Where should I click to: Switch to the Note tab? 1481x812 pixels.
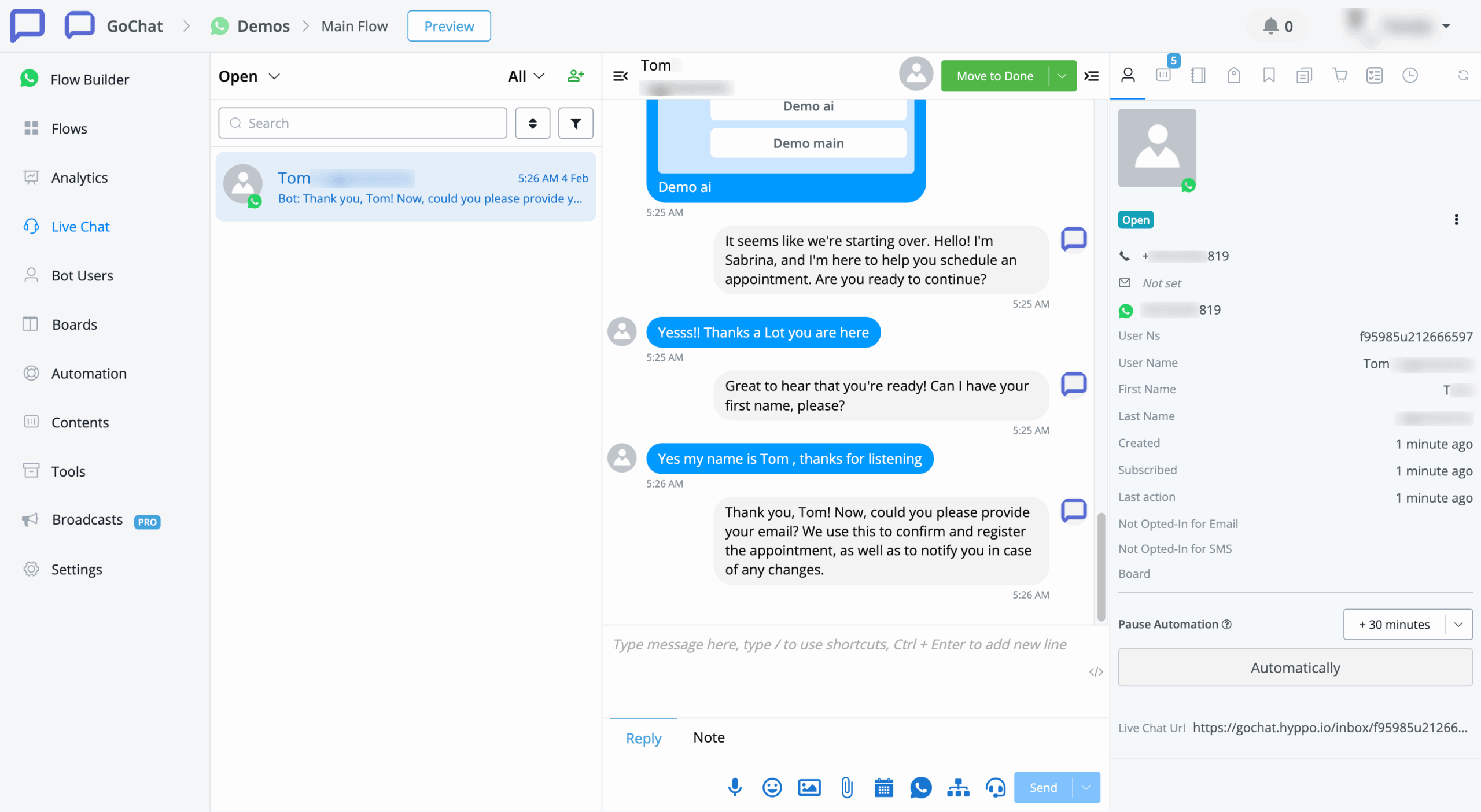point(709,737)
